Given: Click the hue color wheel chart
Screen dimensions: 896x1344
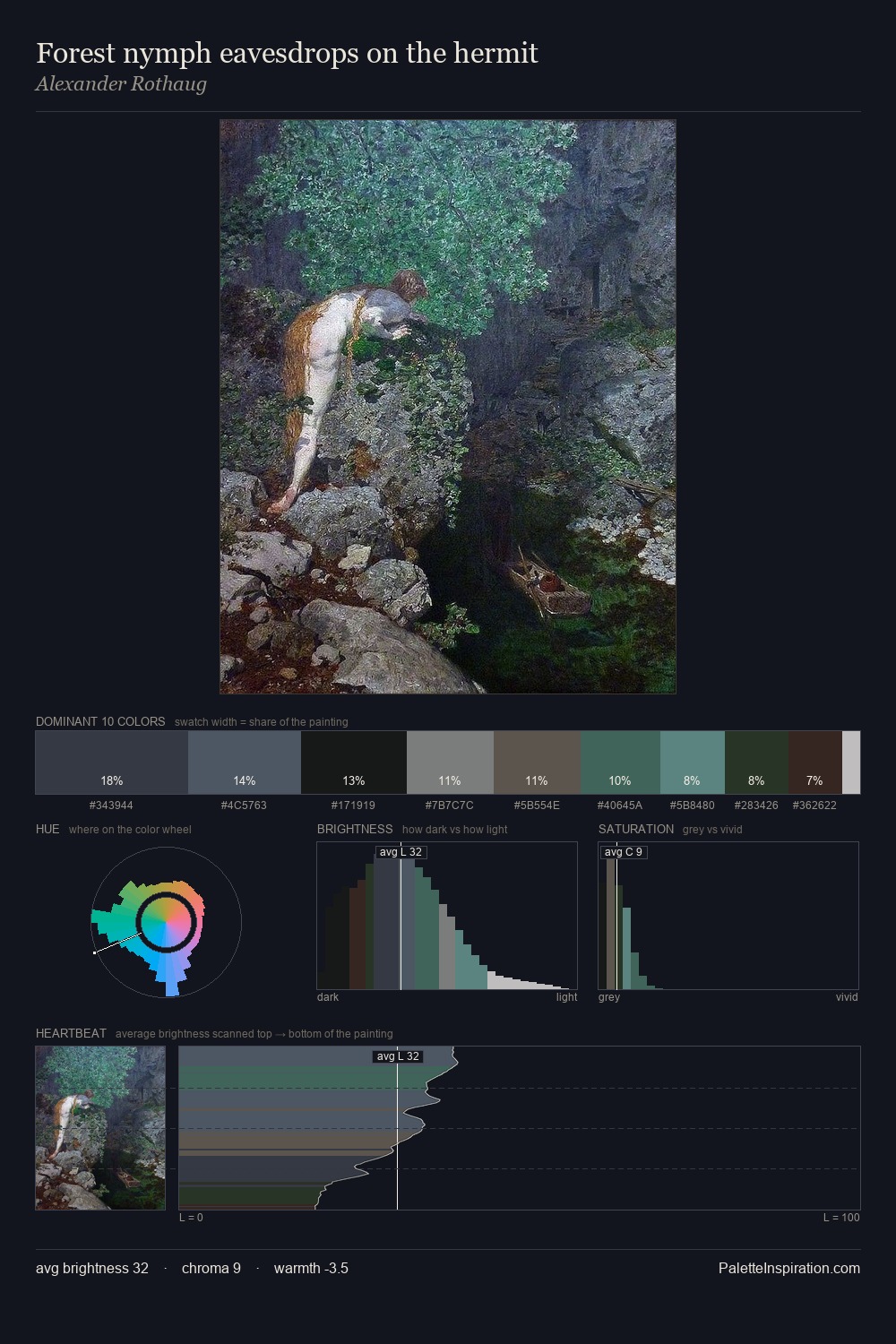Looking at the screenshot, I should point(166,922).
